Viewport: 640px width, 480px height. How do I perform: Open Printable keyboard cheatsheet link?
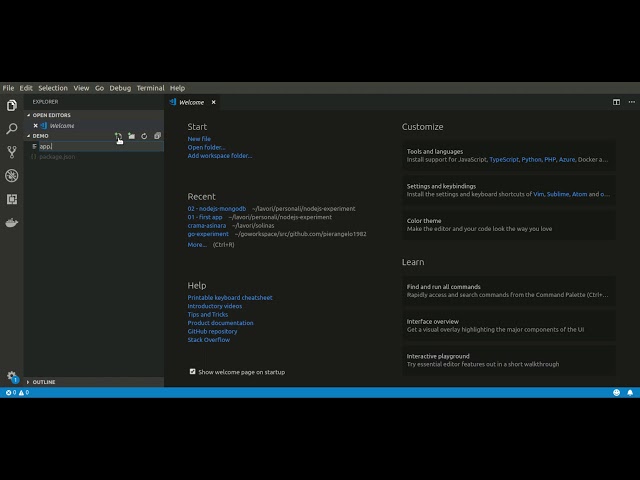pyautogui.click(x=230, y=298)
